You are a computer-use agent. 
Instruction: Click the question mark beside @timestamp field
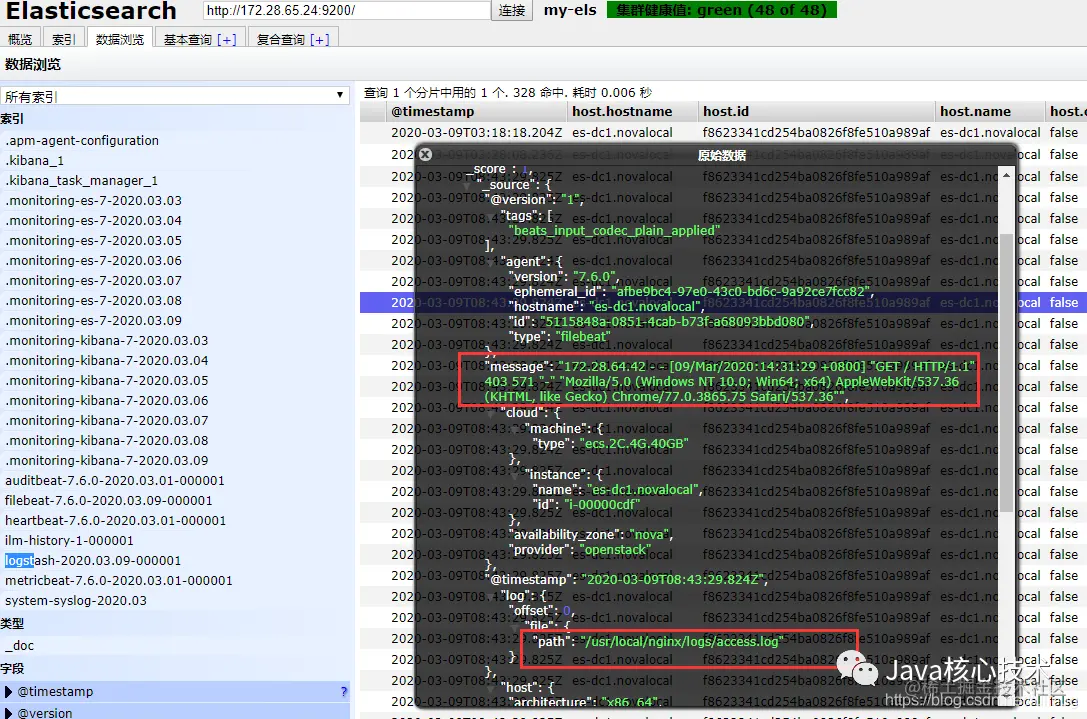coord(344,691)
